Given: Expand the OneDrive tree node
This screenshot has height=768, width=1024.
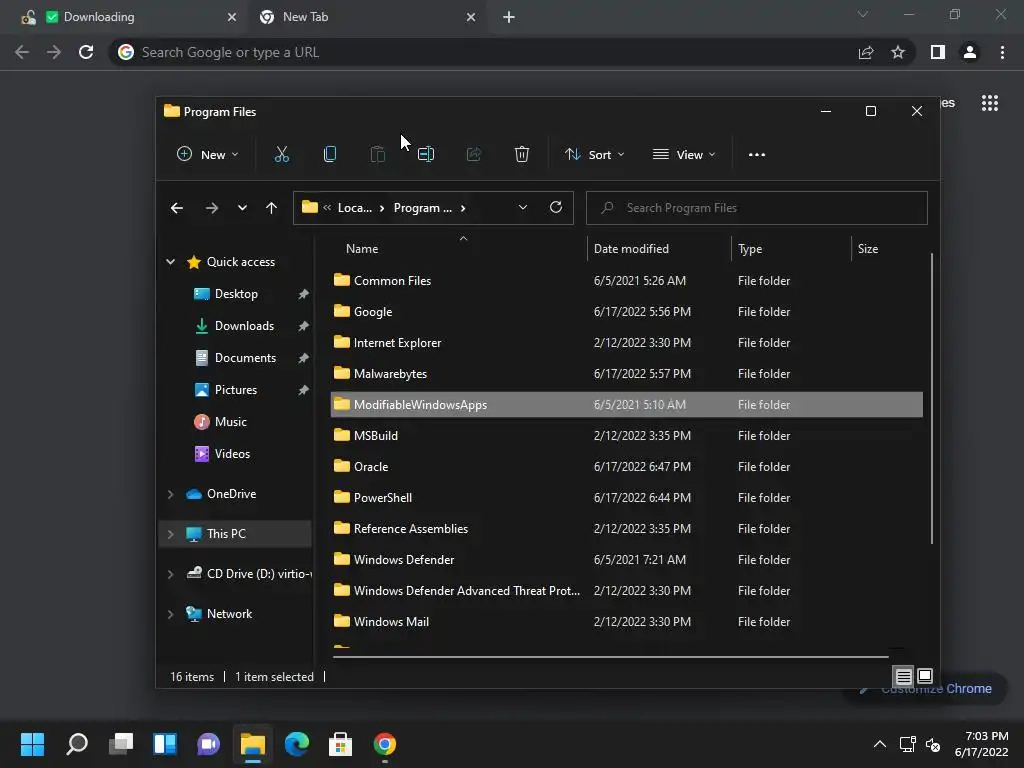Looking at the screenshot, I should 170,494.
